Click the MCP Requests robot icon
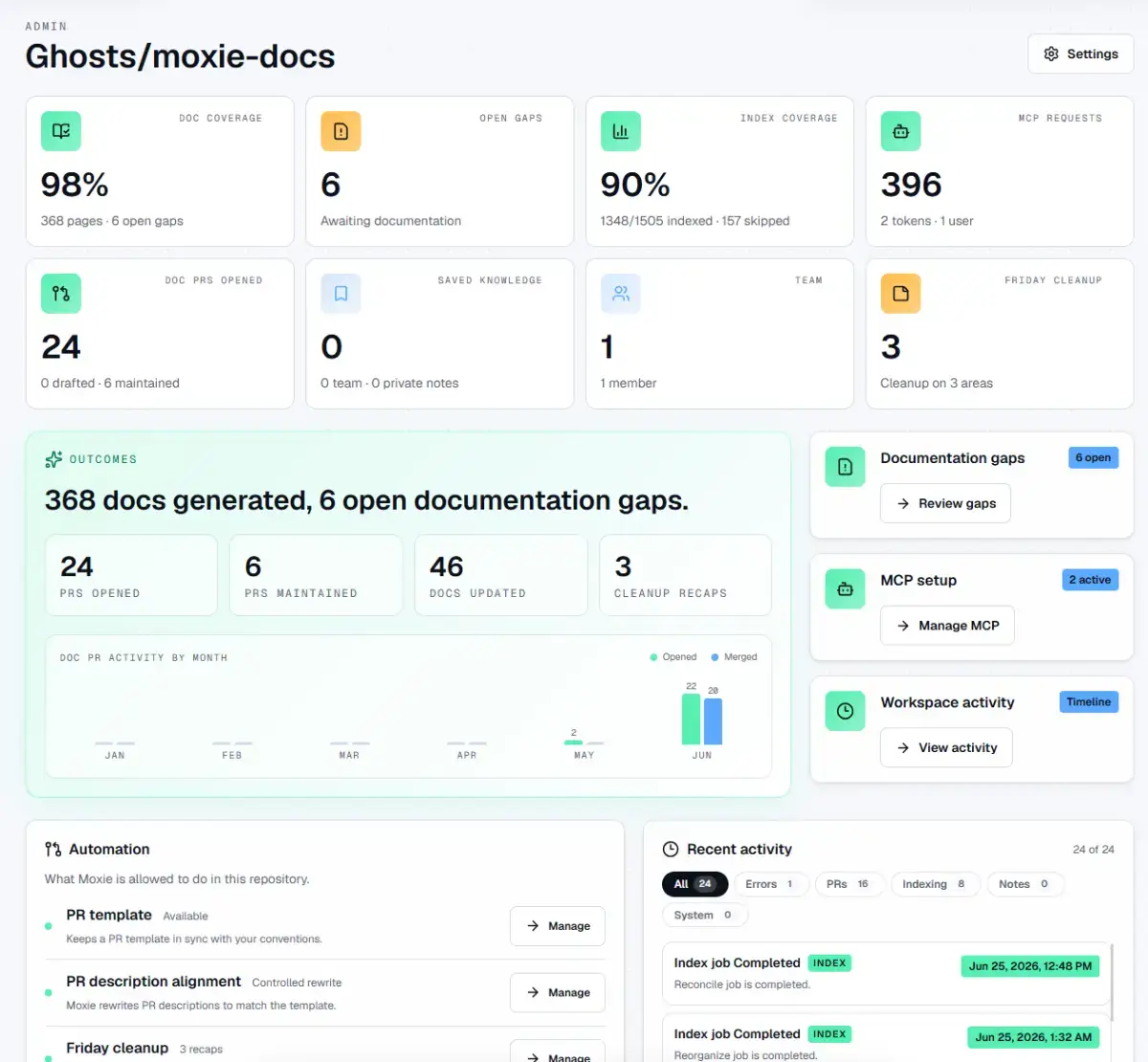1148x1062 pixels. [900, 131]
